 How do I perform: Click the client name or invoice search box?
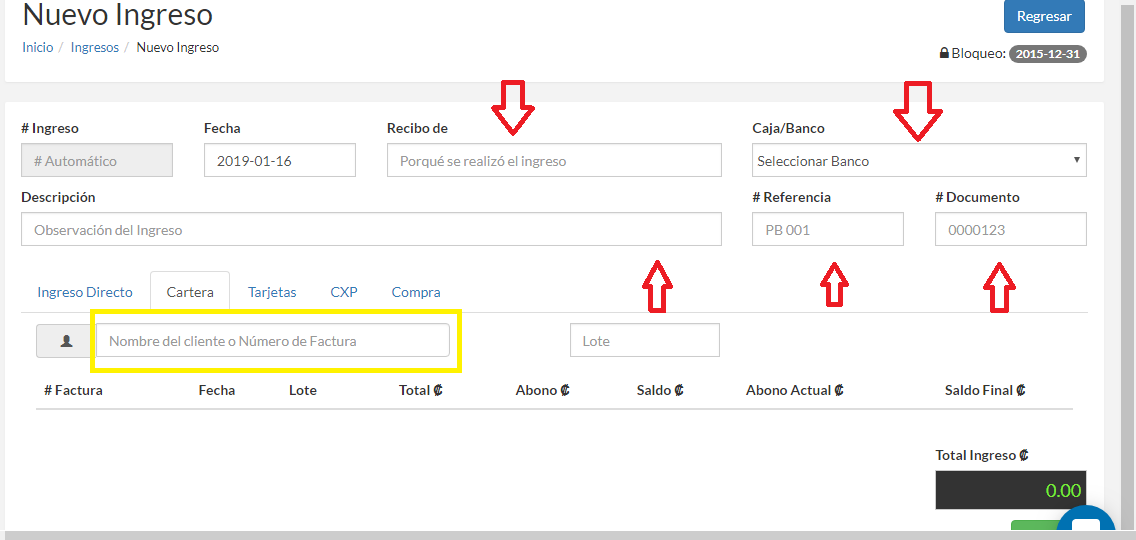(x=273, y=341)
